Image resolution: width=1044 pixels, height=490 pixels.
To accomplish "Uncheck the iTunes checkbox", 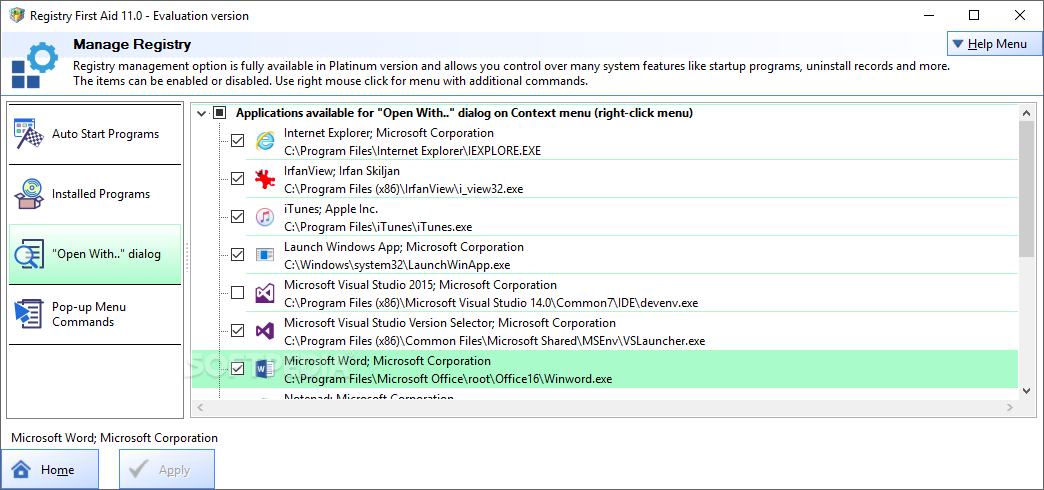I will (237, 216).
